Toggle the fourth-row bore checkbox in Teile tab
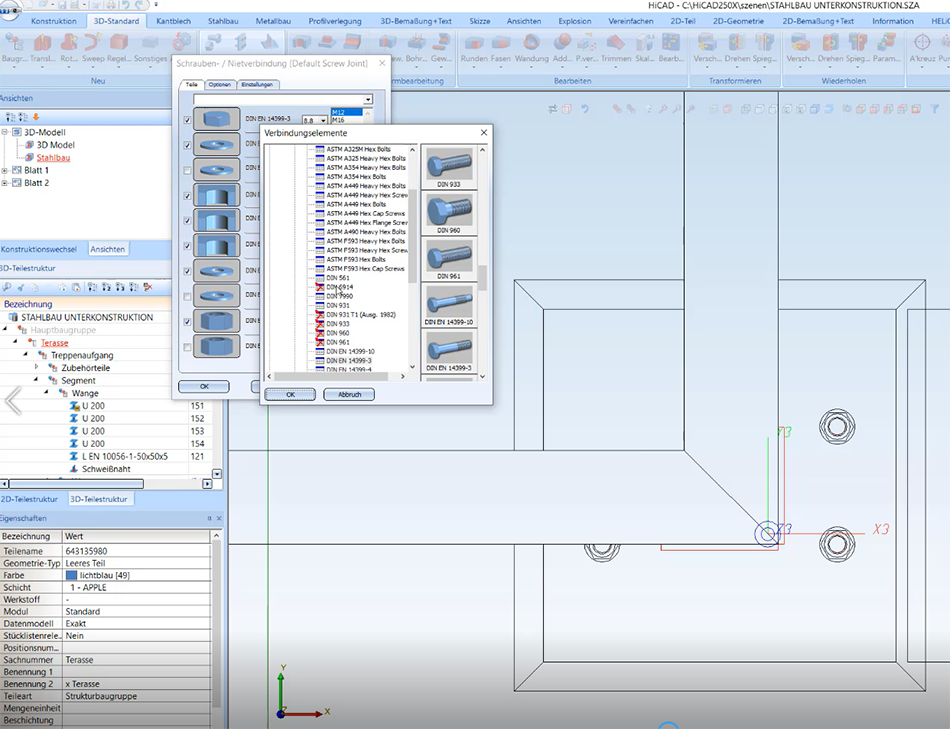950x729 pixels. pos(187,196)
